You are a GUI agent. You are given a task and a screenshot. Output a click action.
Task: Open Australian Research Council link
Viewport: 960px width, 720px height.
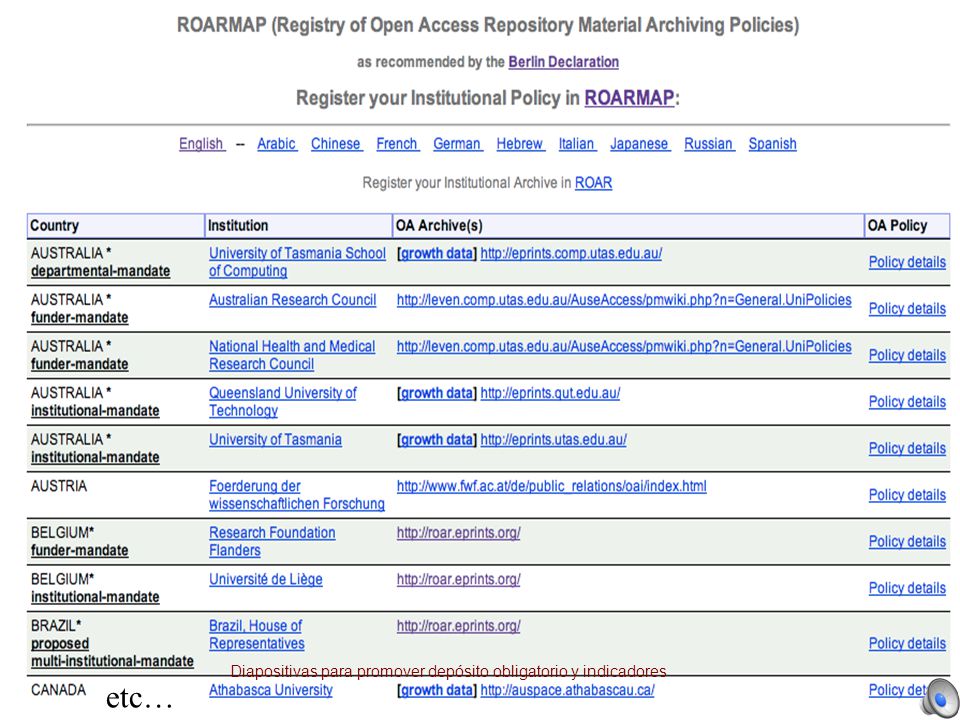tap(293, 300)
